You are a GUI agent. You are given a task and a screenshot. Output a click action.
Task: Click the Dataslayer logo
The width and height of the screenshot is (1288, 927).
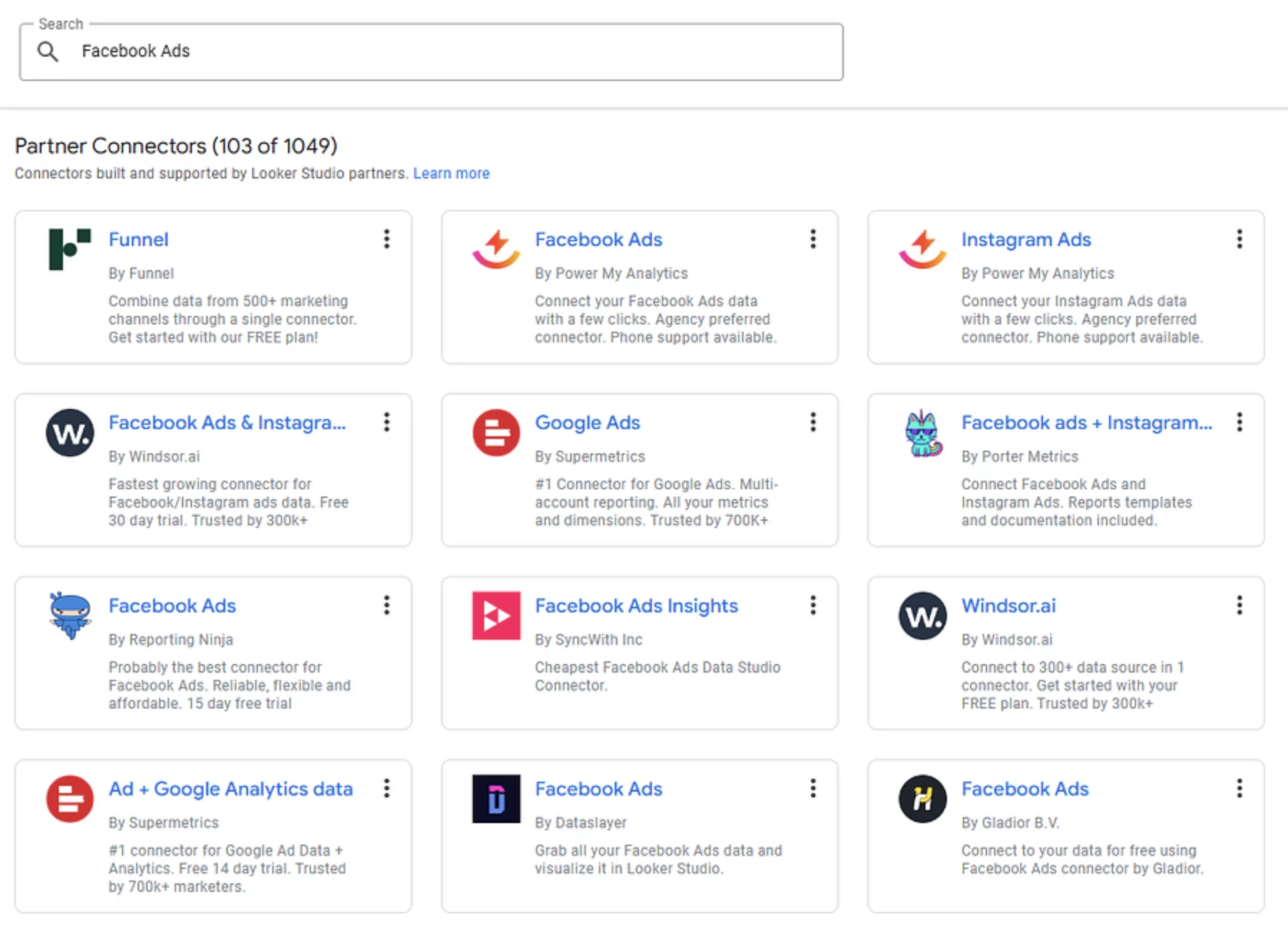(x=496, y=799)
